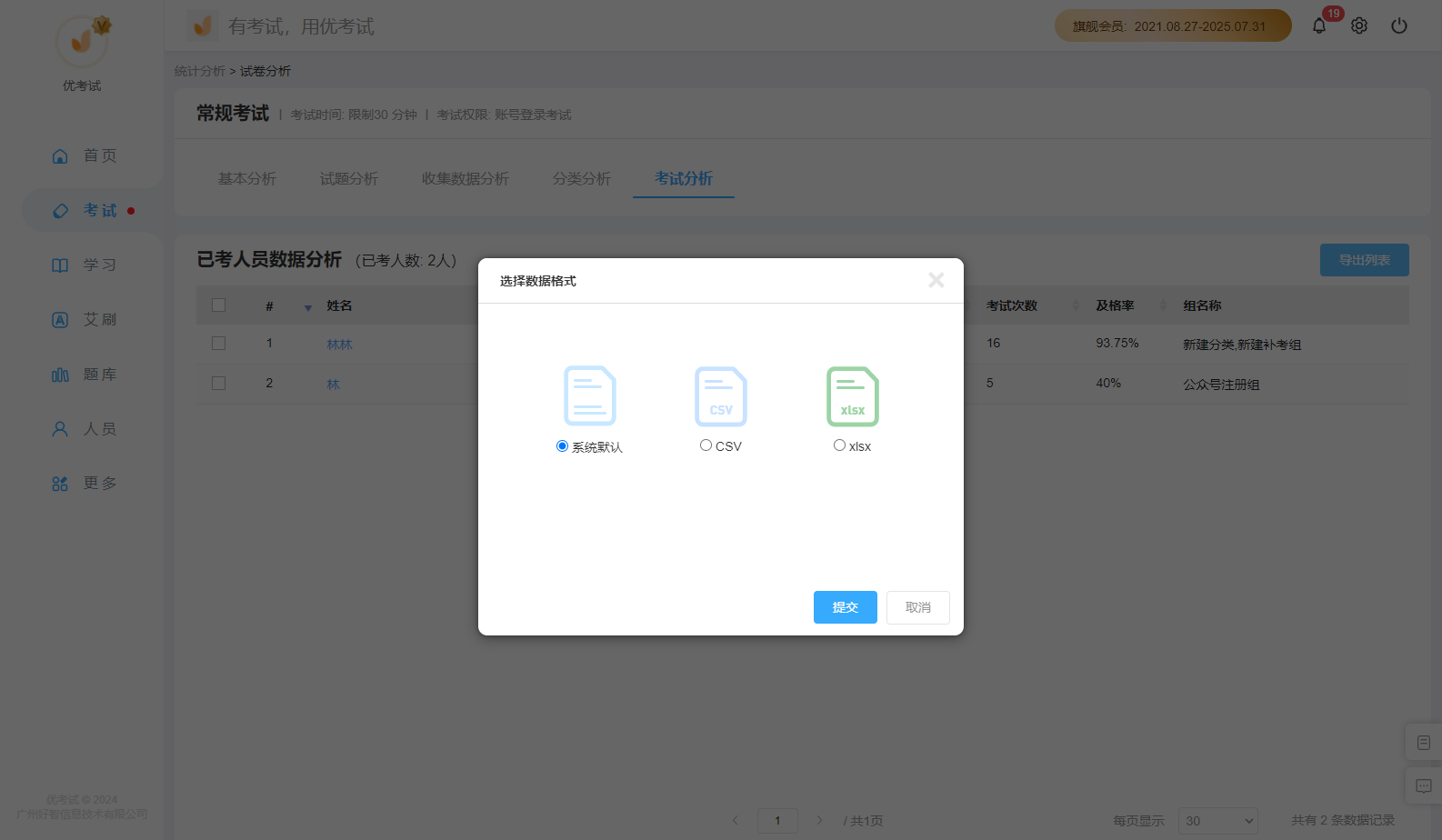The width and height of the screenshot is (1442, 840).
Task: Go to next page arrow
Action: [x=819, y=820]
